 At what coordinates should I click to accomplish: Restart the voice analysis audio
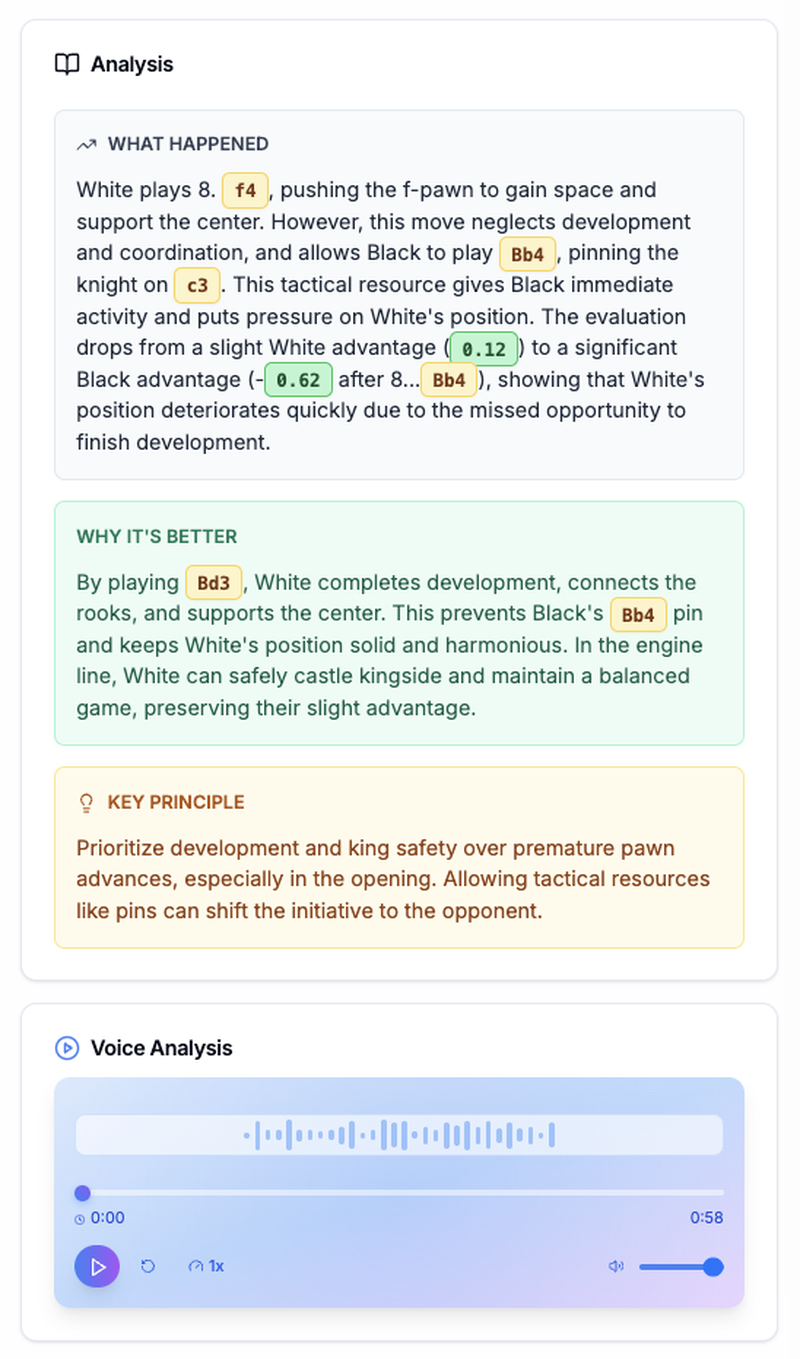(x=148, y=1266)
